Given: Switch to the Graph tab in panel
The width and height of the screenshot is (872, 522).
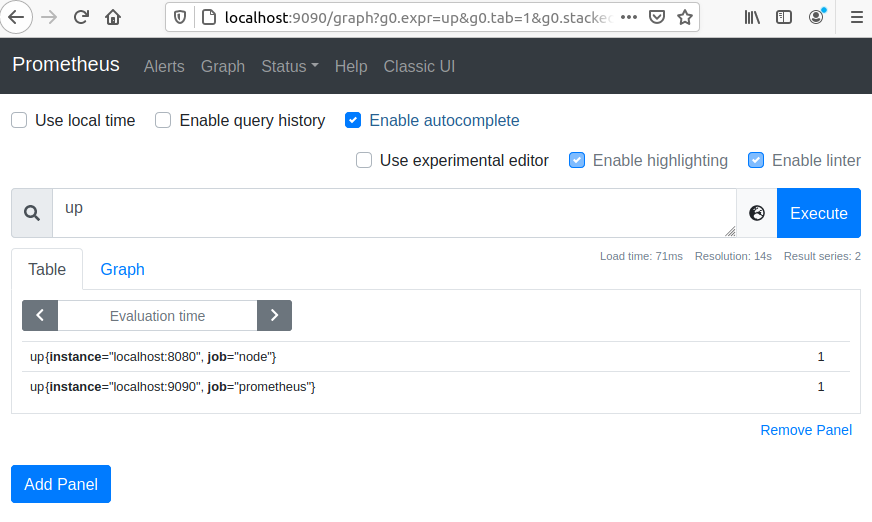Looking at the screenshot, I should [122, 269].
